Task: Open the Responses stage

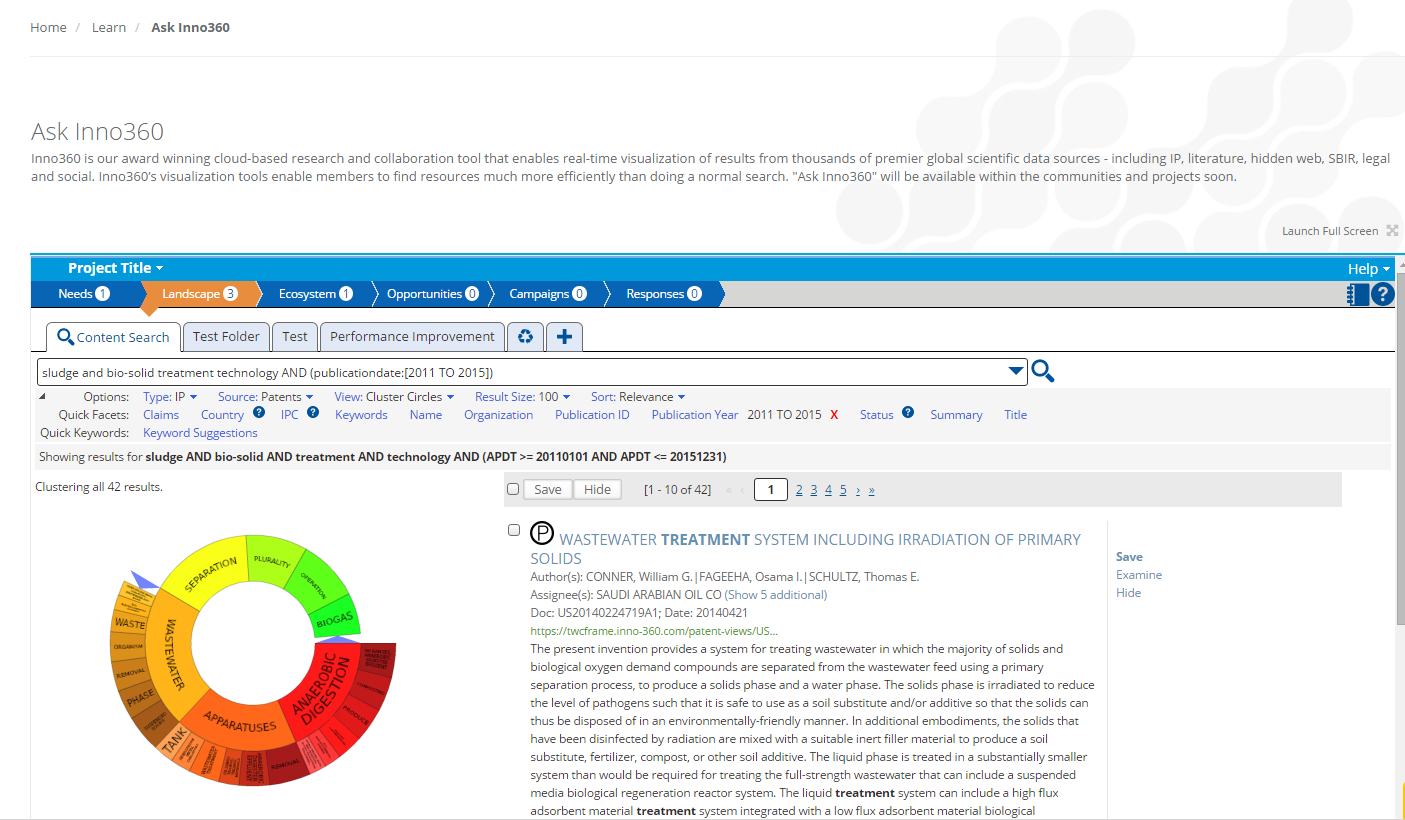Action: [x=663, y=294]
